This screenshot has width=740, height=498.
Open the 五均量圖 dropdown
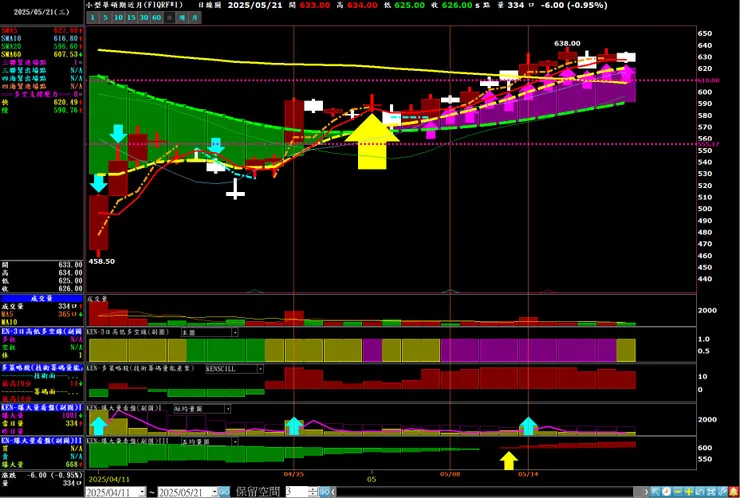click(235, 442)
